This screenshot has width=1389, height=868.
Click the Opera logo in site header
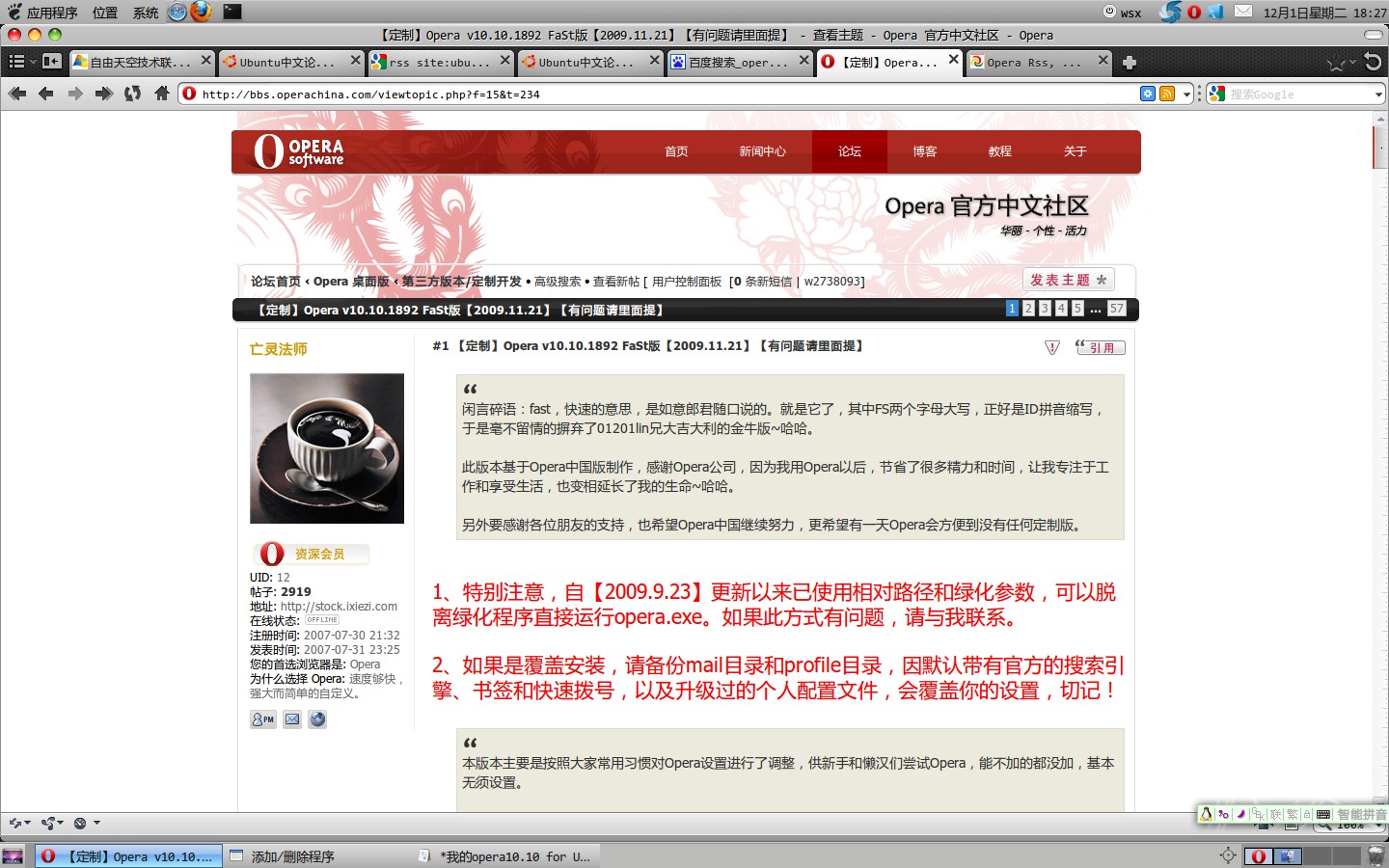click(299, 151)
